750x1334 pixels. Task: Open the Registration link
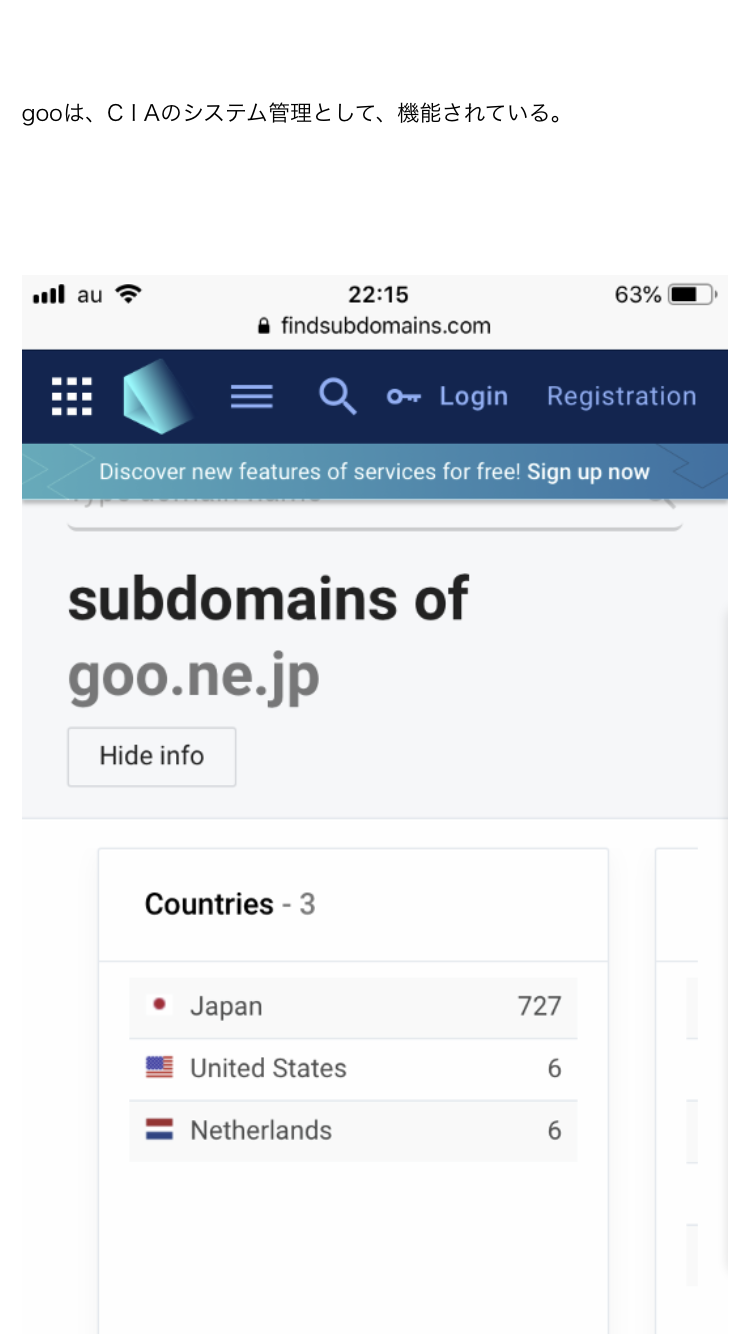pos(621,397)
